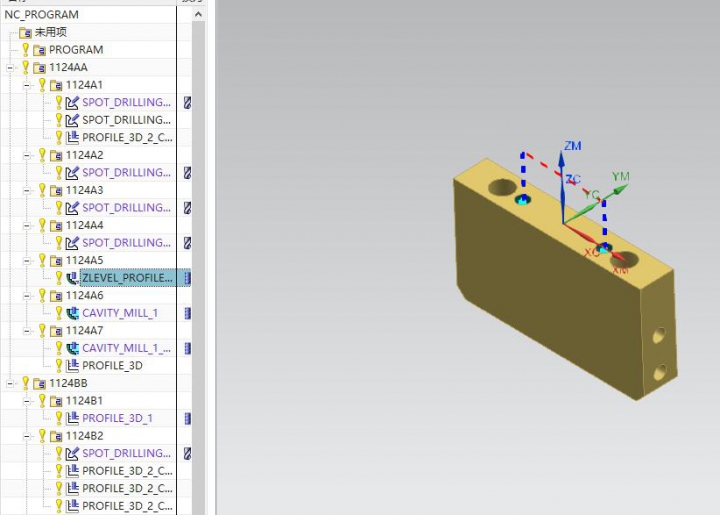Image resolution: width=720 pixels, height=515 pixels.
Task: Select the PROGRAM tree item
Action: [76, 50]
